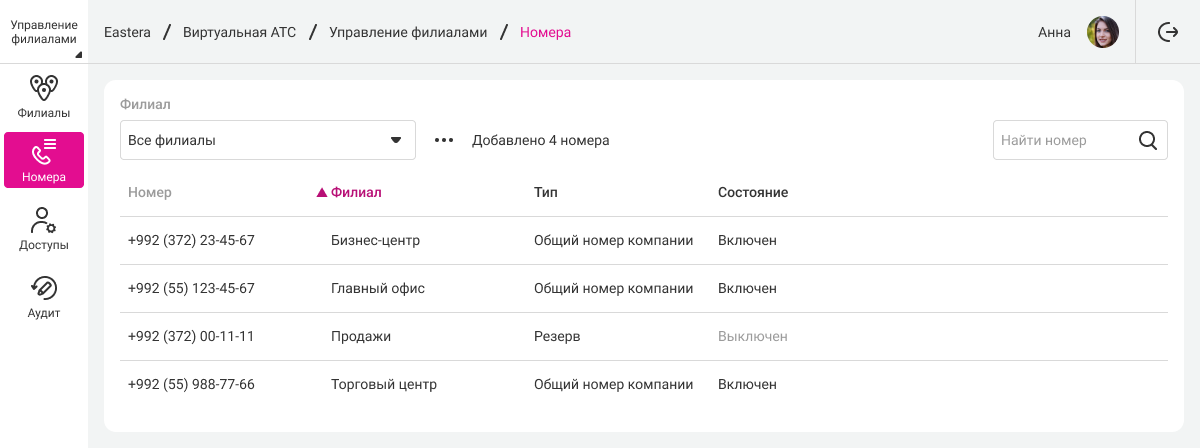This screenshot has height=448, width=1200.
Task: Click the Номер column header
Action: point(150,192)
